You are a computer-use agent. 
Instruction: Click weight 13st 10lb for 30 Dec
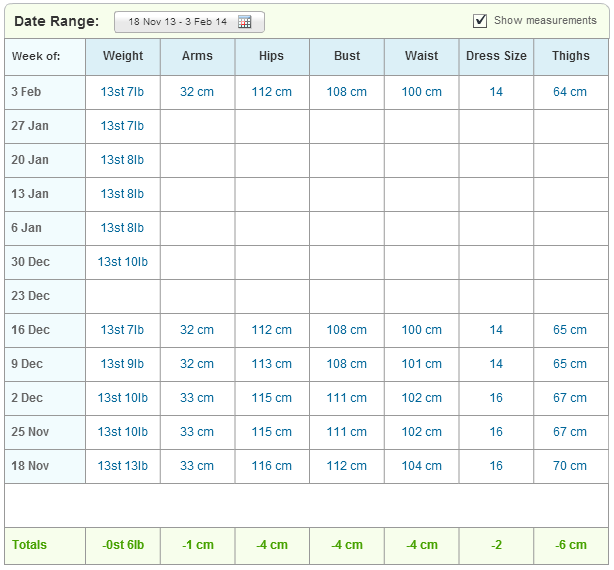tap(123, 262)
